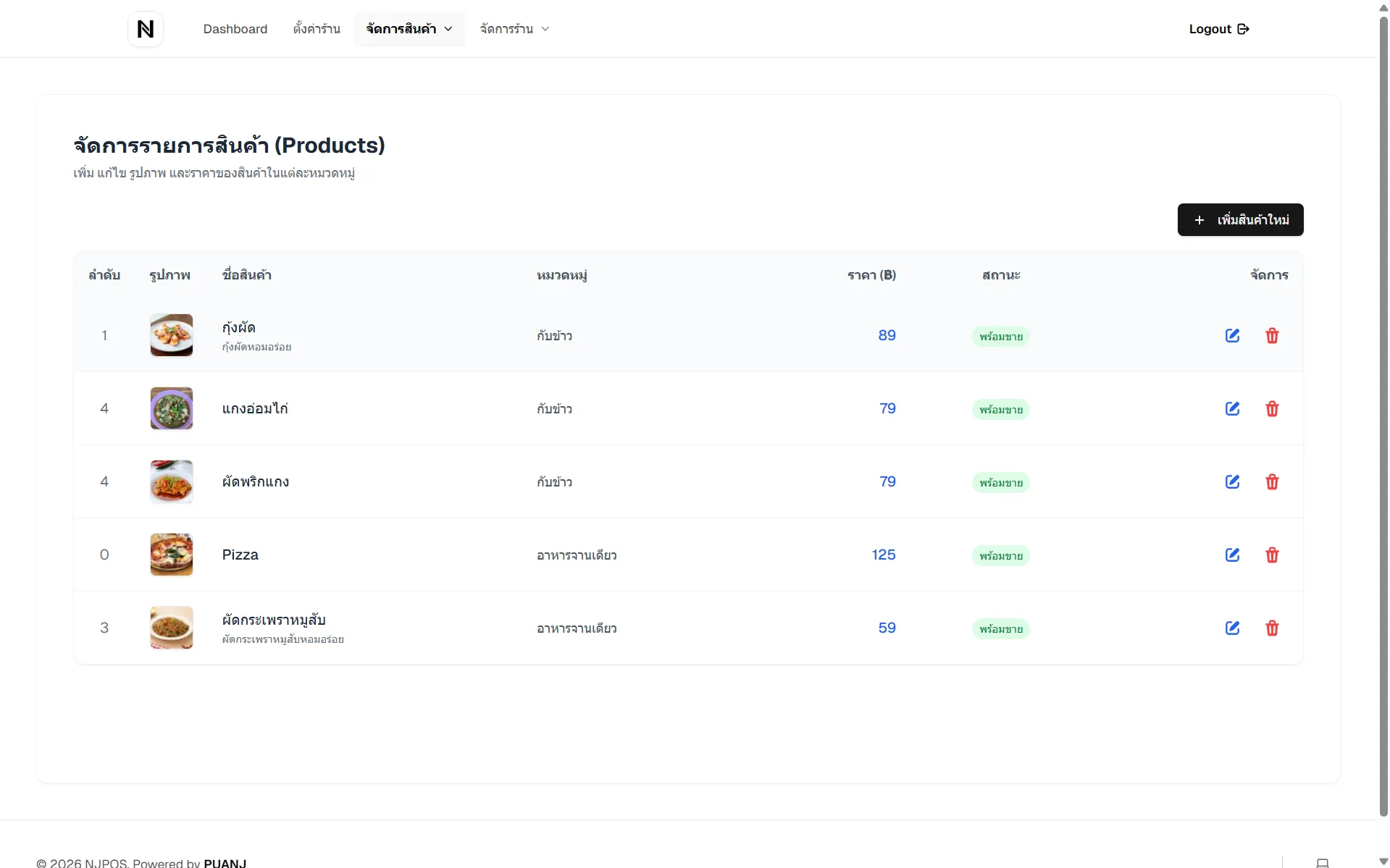Click category อาหารจานเดียว in Pizza row
This screenshot has width=1390, height=868.
tap(577, 555)
